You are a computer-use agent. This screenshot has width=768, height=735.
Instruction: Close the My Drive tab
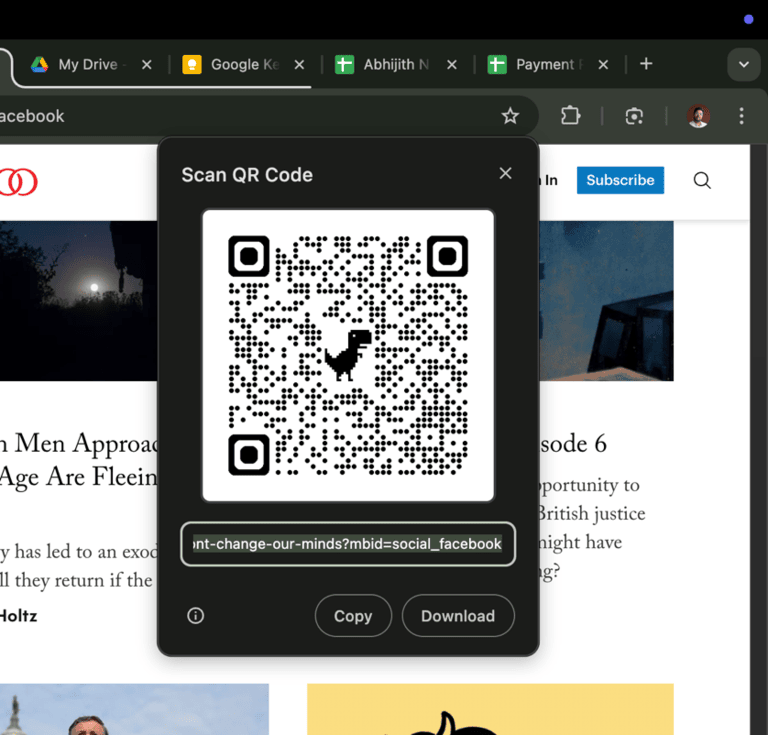point(146,65)
